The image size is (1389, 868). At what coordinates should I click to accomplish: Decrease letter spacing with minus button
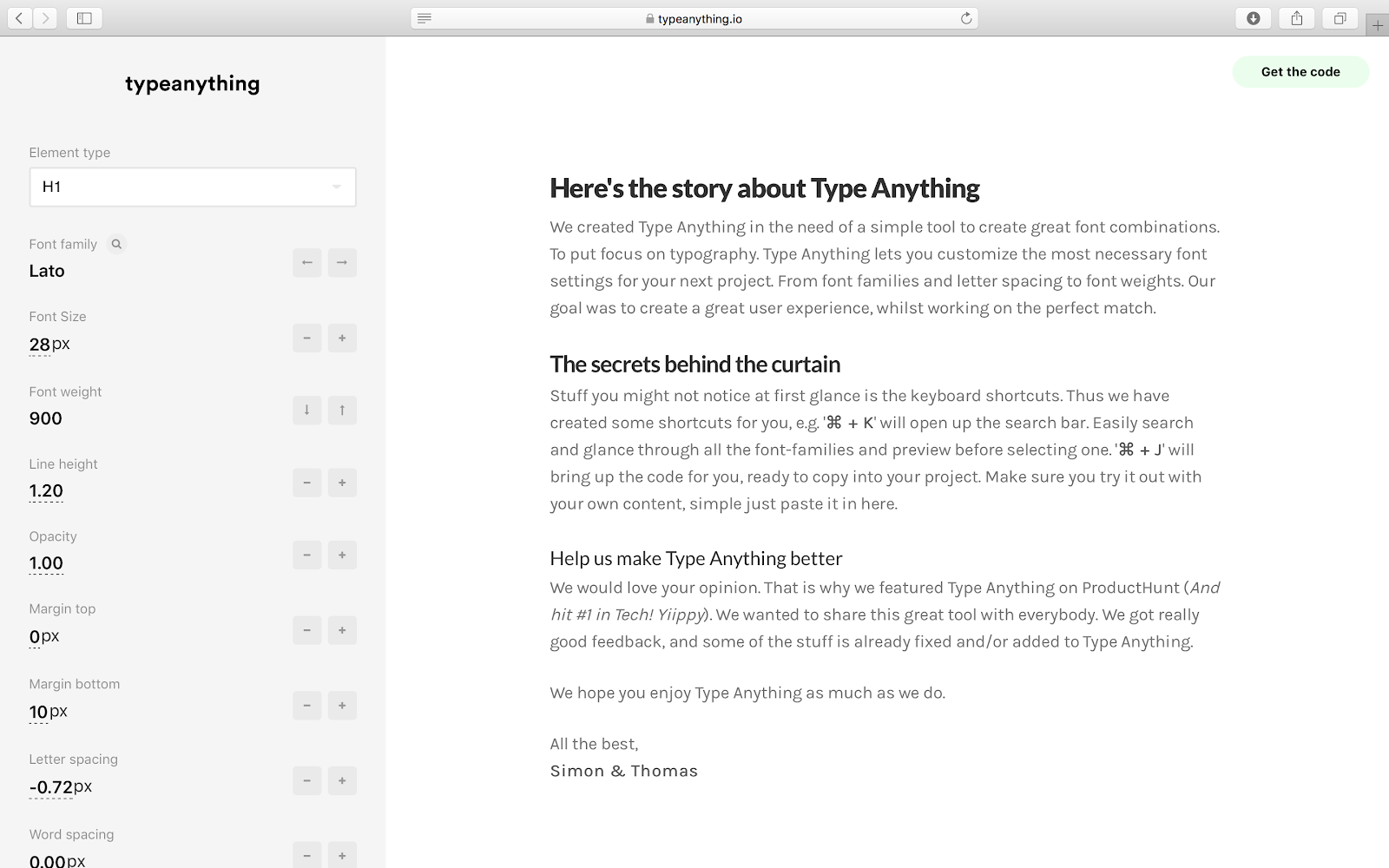click(307, 780)
